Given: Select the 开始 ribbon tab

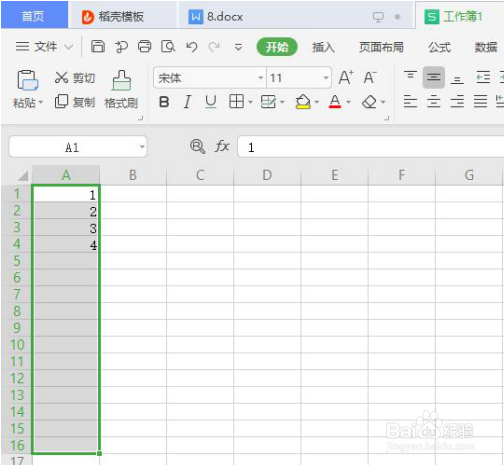Looking at the screenshot, I should [x=277, y=47].
